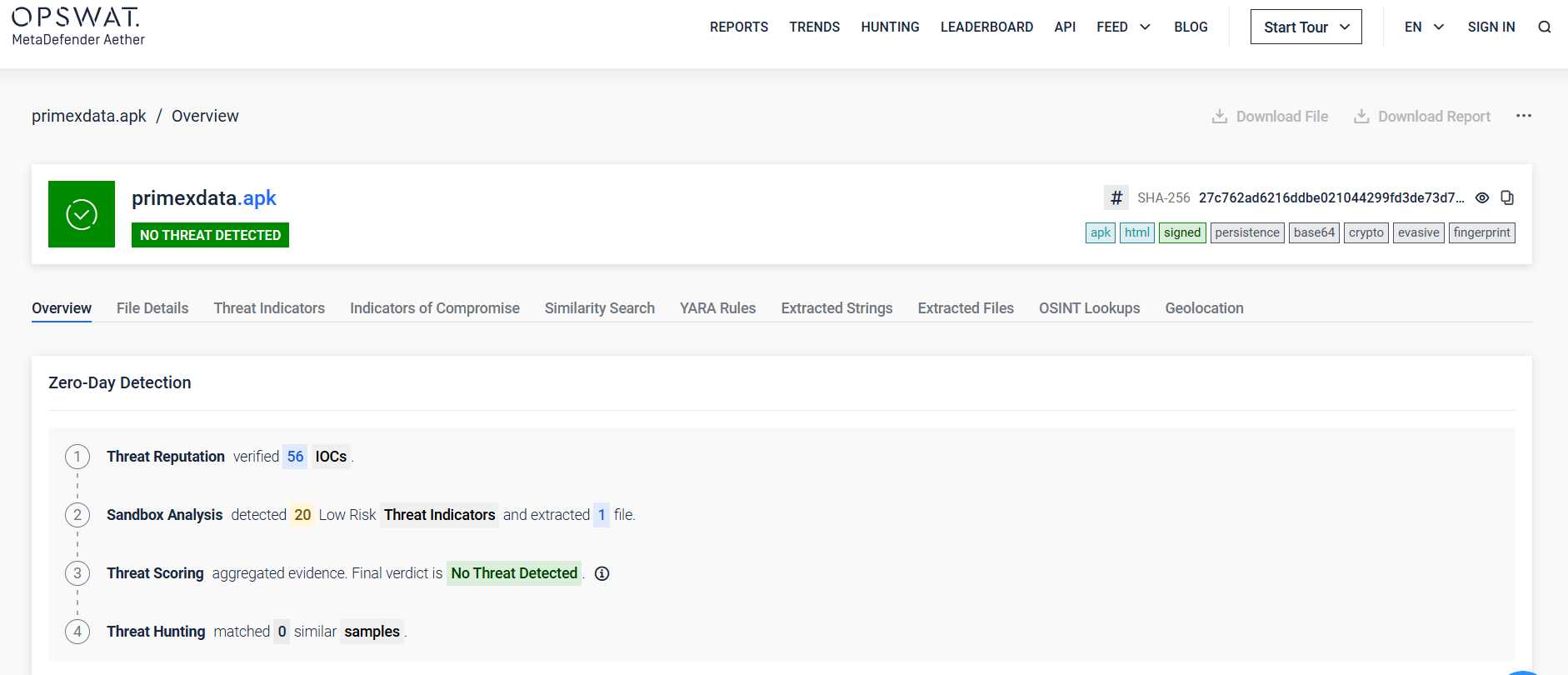Click SIGN IN
The height and width of the screenshot is (675, 1568).
[x=1491, y=27]
